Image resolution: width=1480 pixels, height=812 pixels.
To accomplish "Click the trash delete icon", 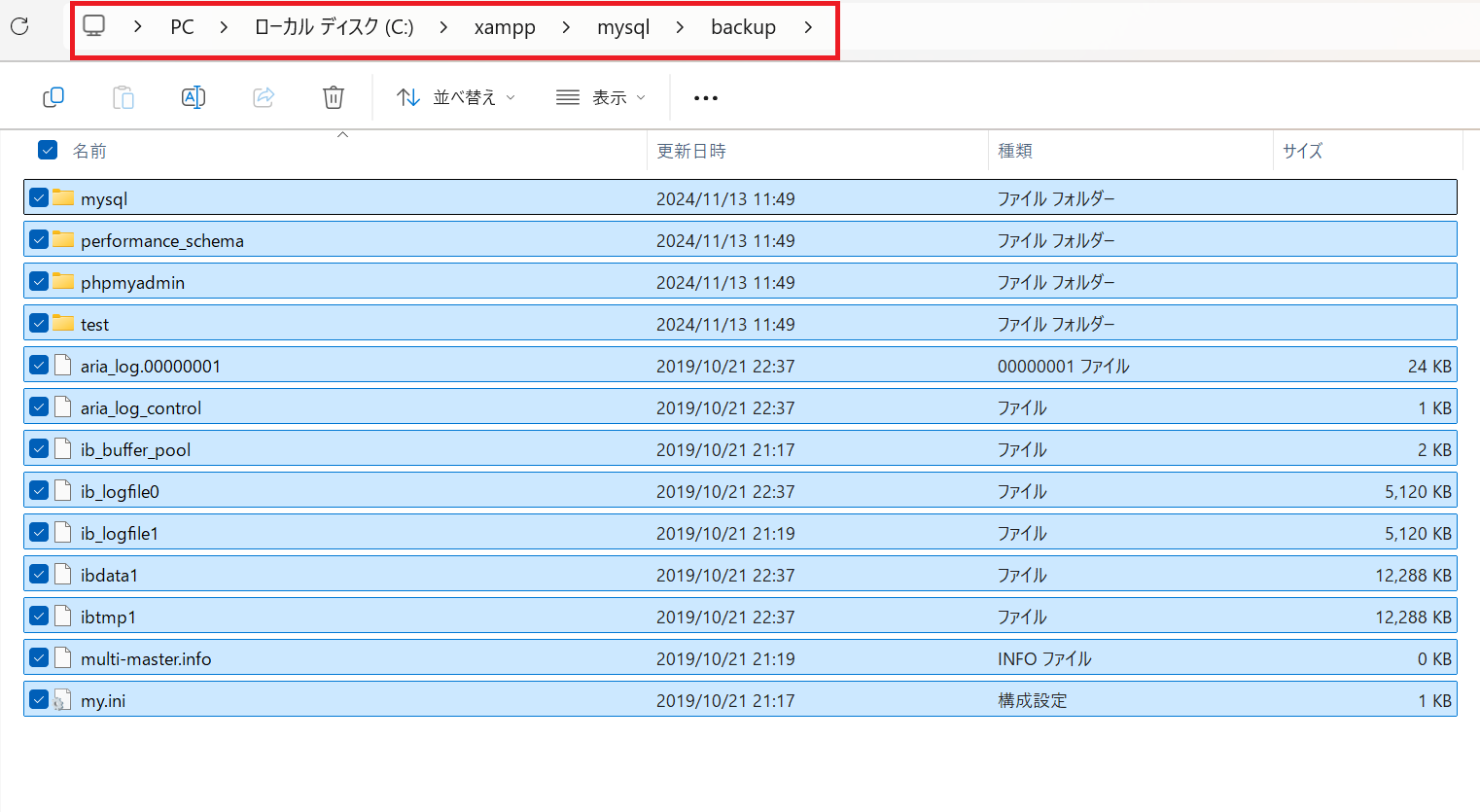I will (334, 97).
